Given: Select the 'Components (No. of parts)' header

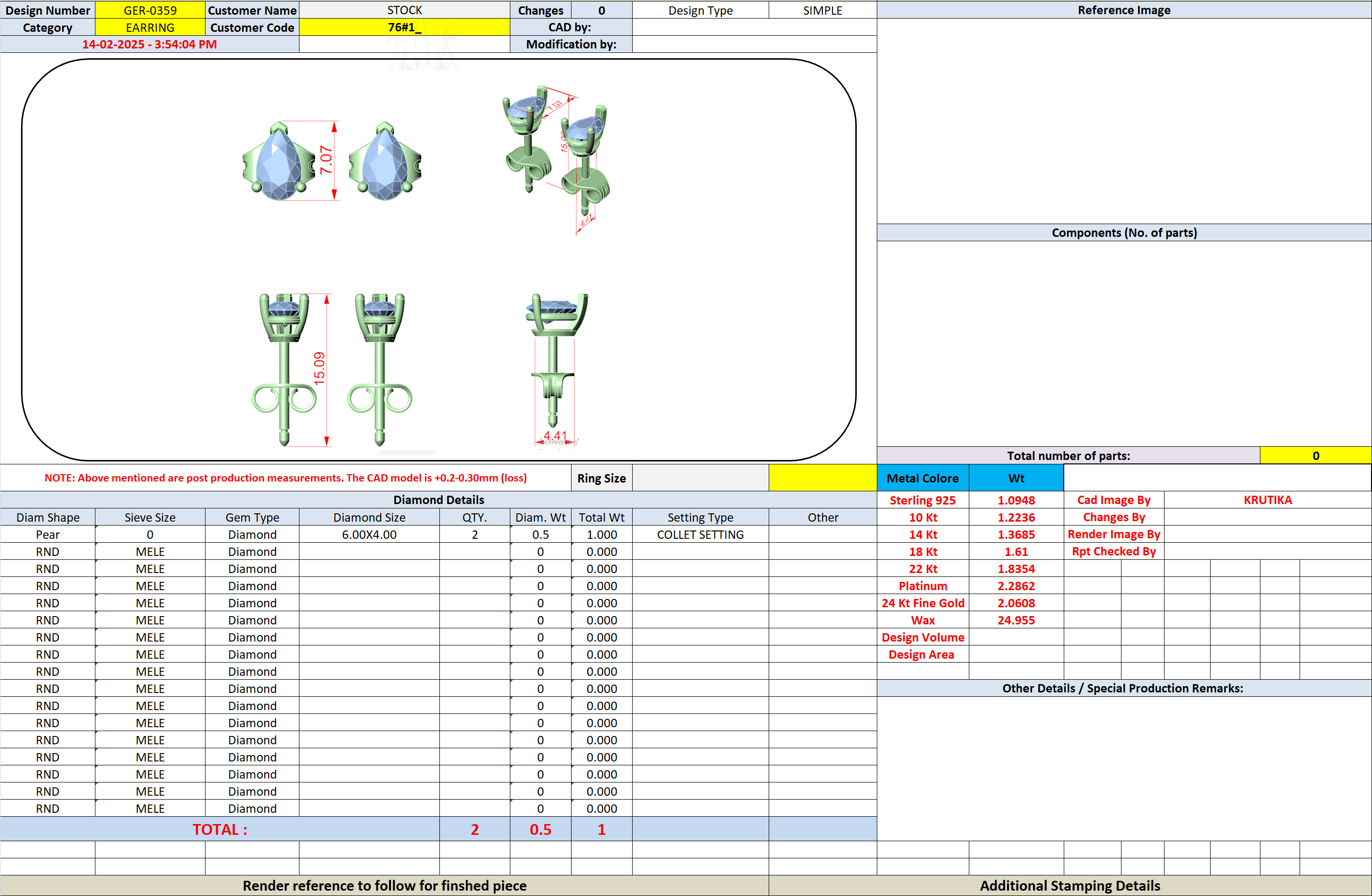Looking at the screenshot, I should (x=1124, y=232).
